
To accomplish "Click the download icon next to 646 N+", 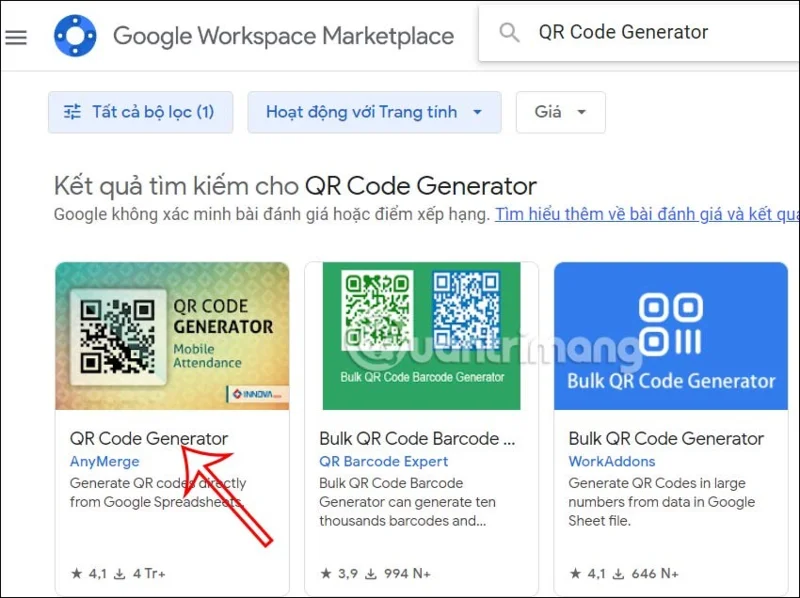I will [x=620, y=574].
